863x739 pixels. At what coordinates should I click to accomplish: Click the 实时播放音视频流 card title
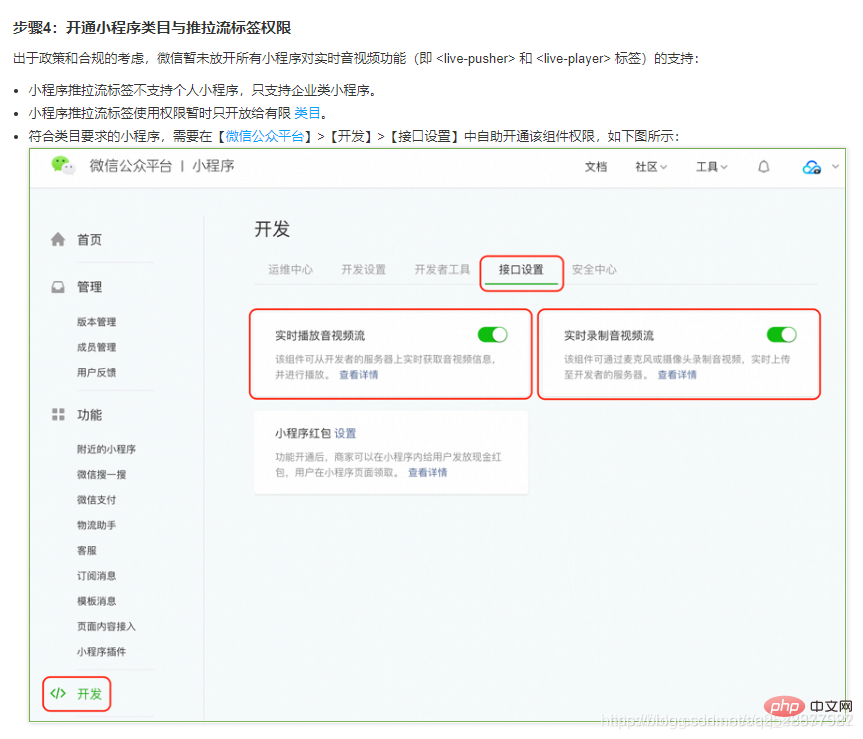pos(320,335)
